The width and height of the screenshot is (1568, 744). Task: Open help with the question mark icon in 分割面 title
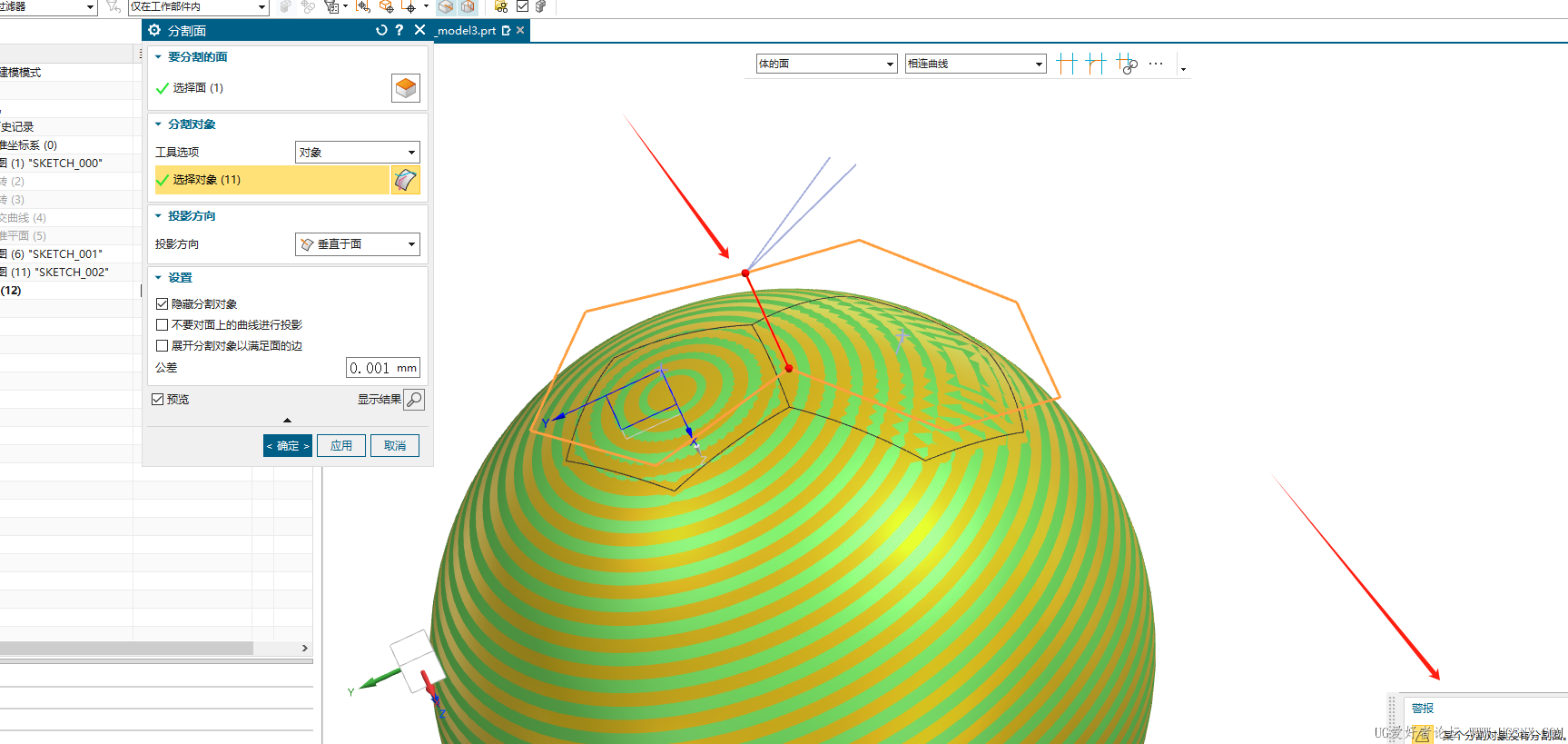399,30
